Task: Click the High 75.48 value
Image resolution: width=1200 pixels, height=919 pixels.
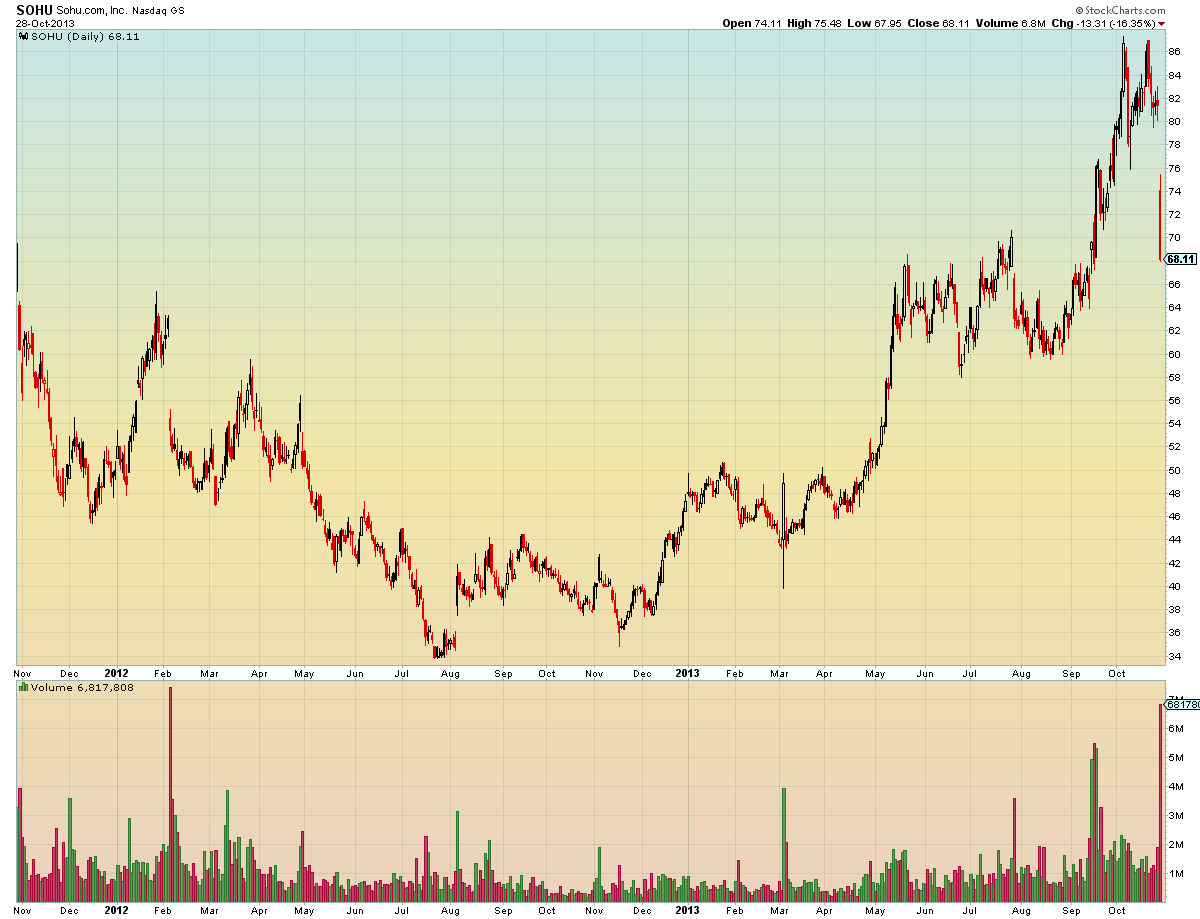Action: (814, 23)
